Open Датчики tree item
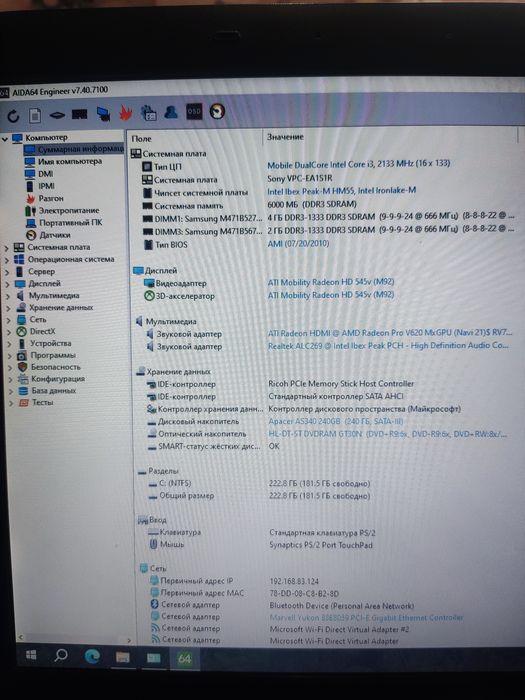 tap(54, 235)
